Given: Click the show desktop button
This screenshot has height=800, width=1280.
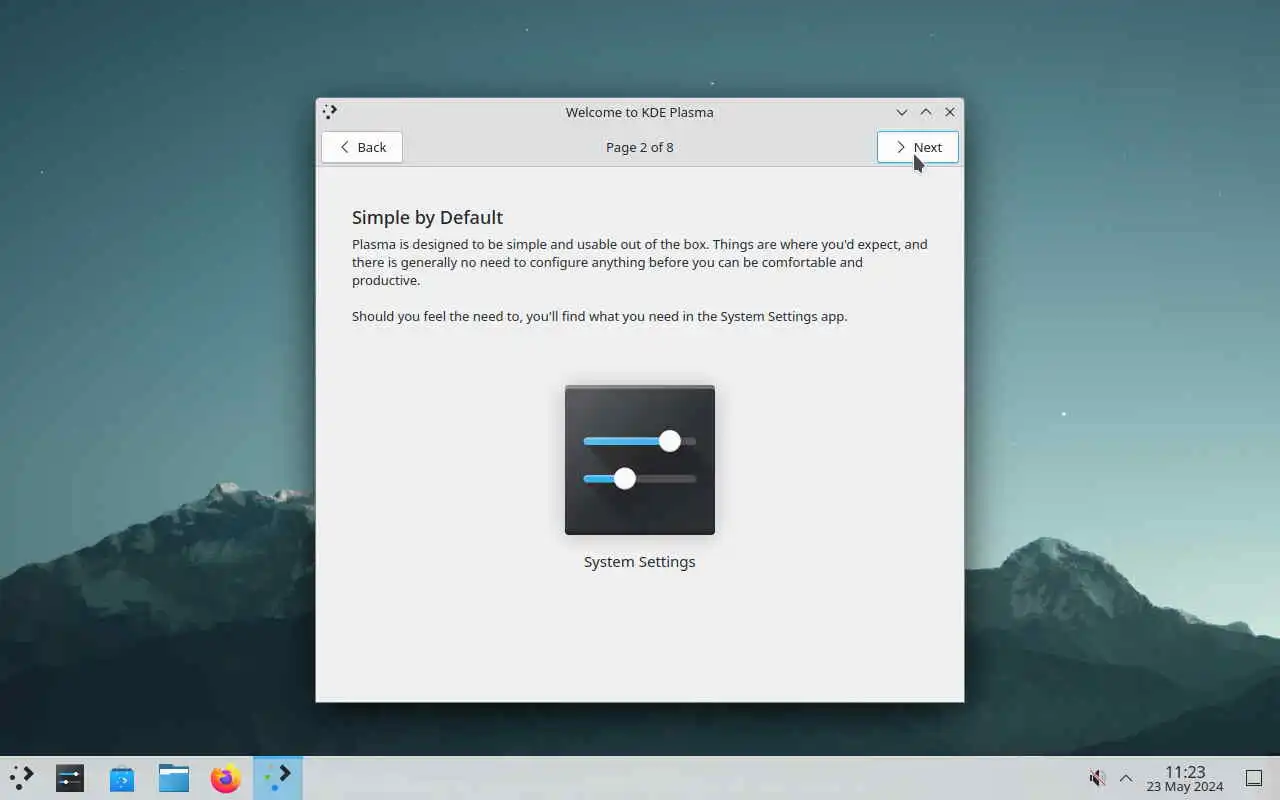Looking at the screenshot, I should (1254, 778).
